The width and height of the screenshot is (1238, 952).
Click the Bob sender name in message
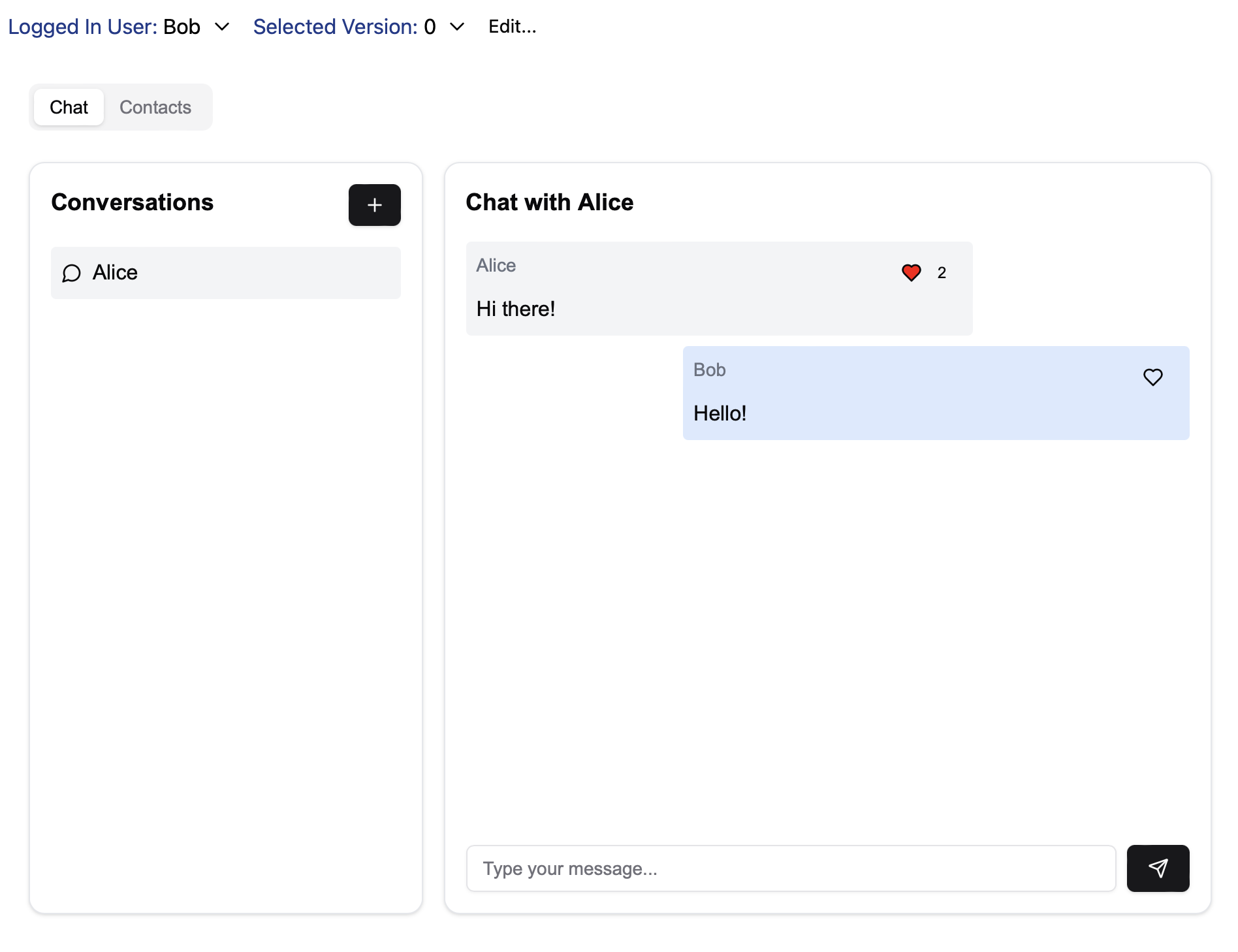pos(709,370)
